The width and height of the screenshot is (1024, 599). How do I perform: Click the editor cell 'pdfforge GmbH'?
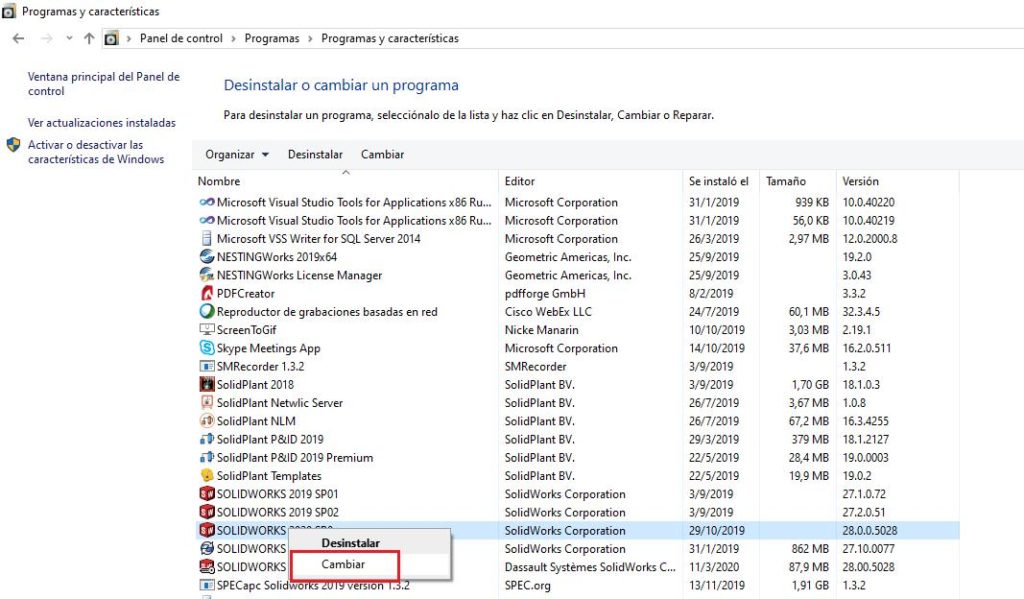pyautogui.click(x=545, y=293)
